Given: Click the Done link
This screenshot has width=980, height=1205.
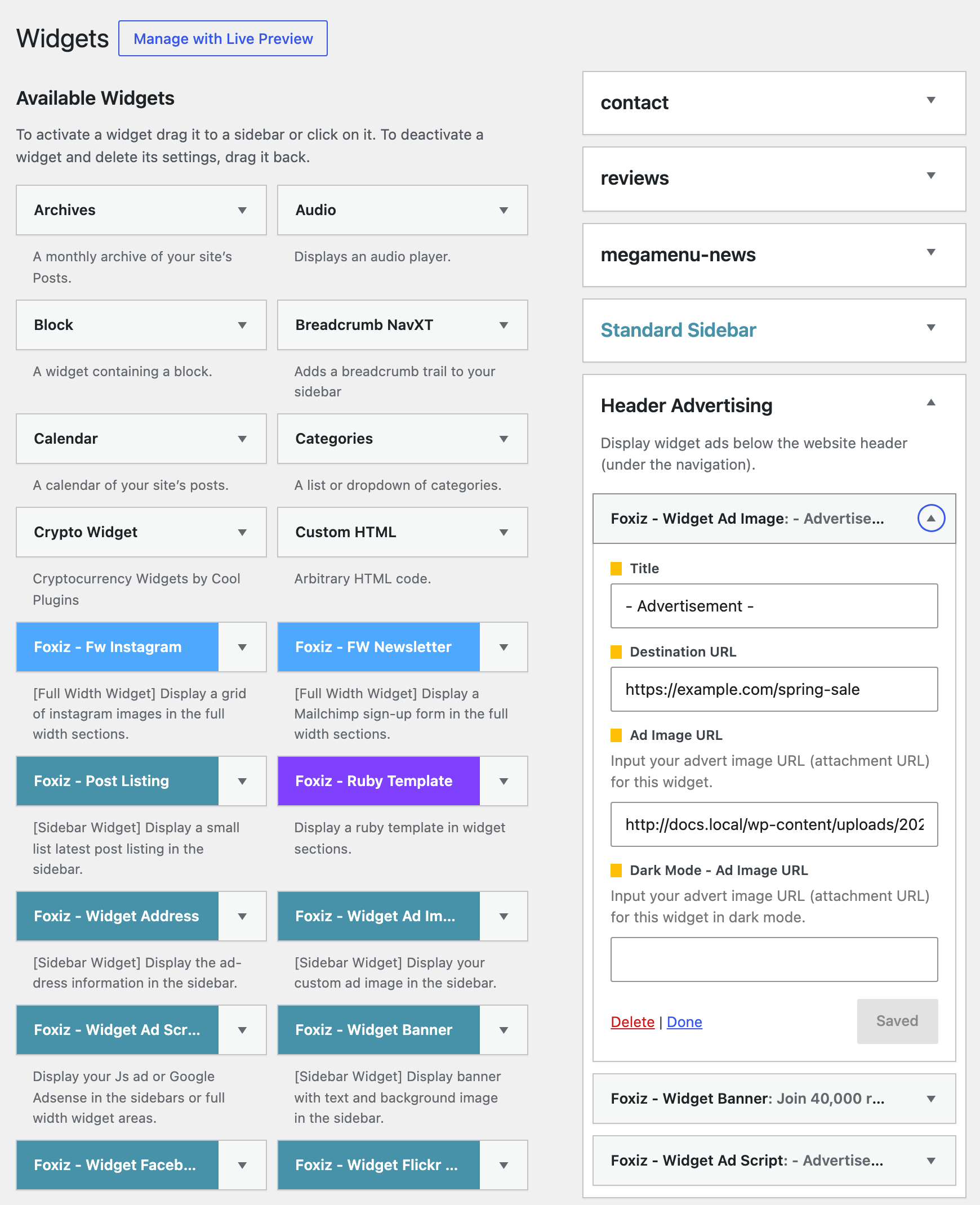Looking at the screenshot, I should tap(684, 1022).
